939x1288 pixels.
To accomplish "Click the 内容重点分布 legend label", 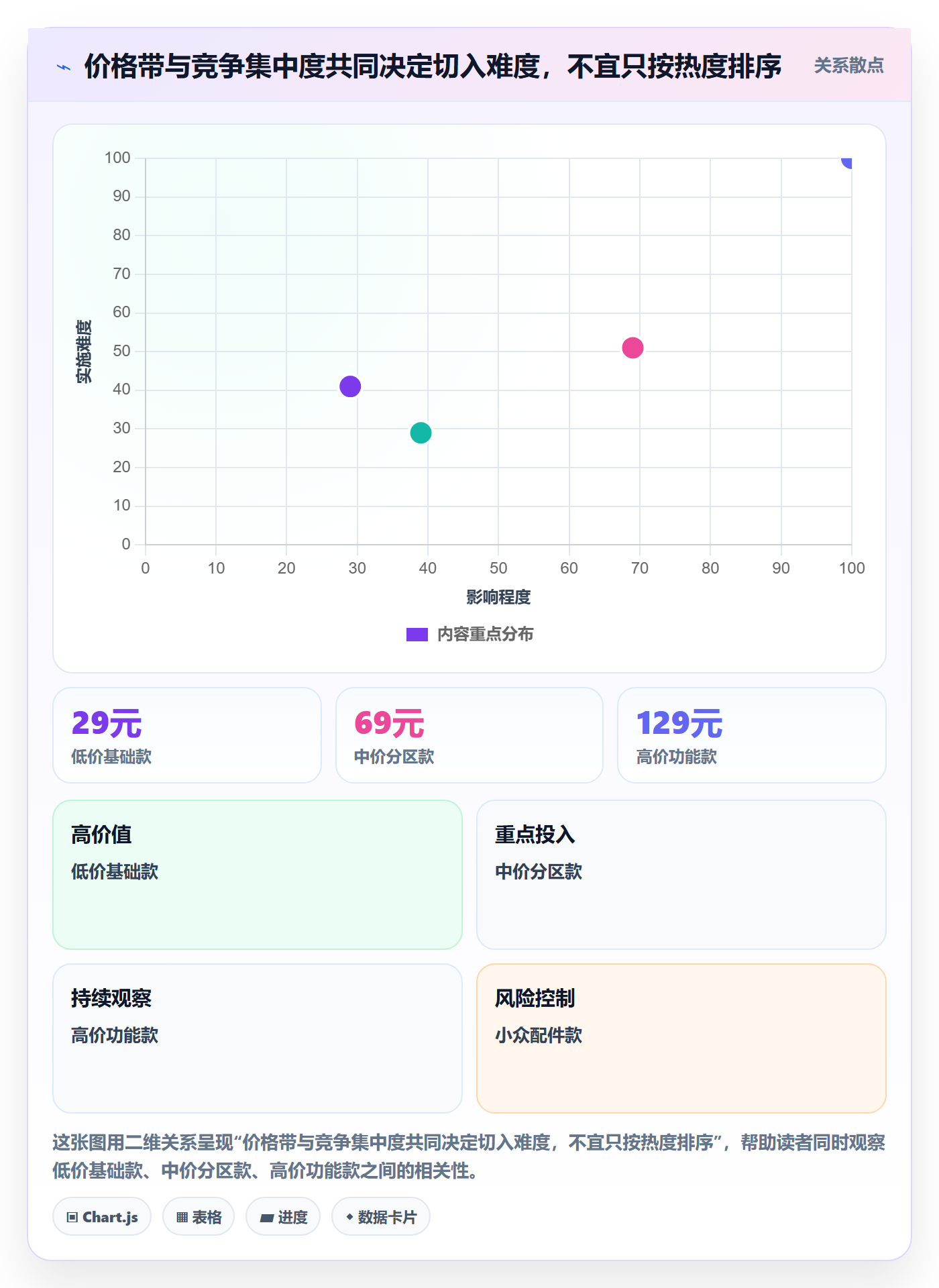I will click(485, 634).
